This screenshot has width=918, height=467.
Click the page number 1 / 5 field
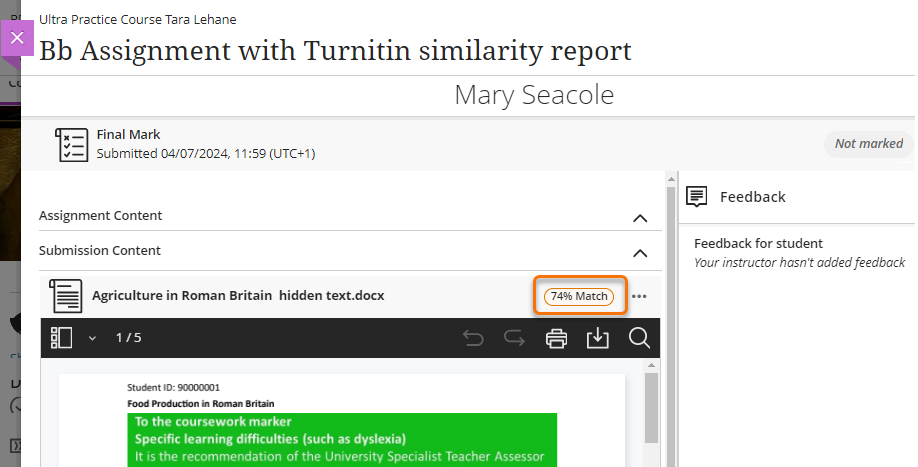click(x=128, y=338)
